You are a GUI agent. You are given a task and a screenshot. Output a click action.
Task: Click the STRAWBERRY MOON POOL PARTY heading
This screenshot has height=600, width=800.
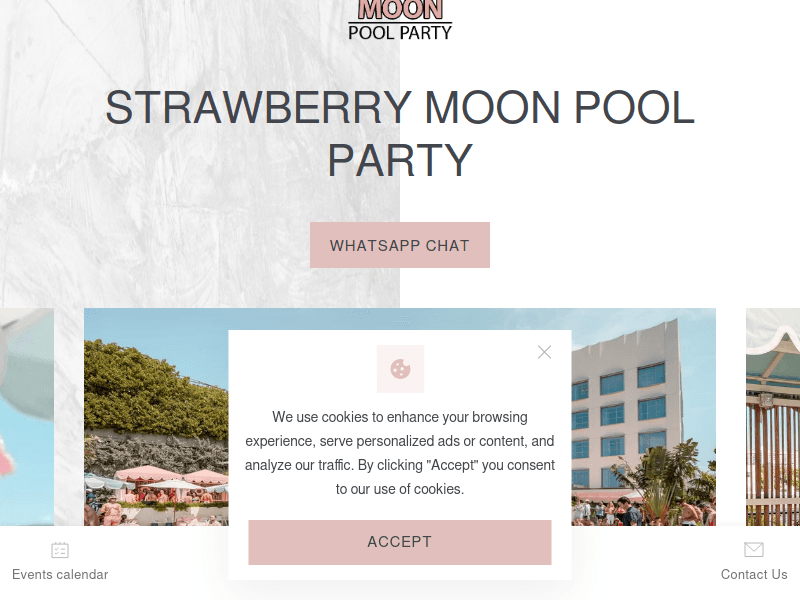click(x=400, y=133)
